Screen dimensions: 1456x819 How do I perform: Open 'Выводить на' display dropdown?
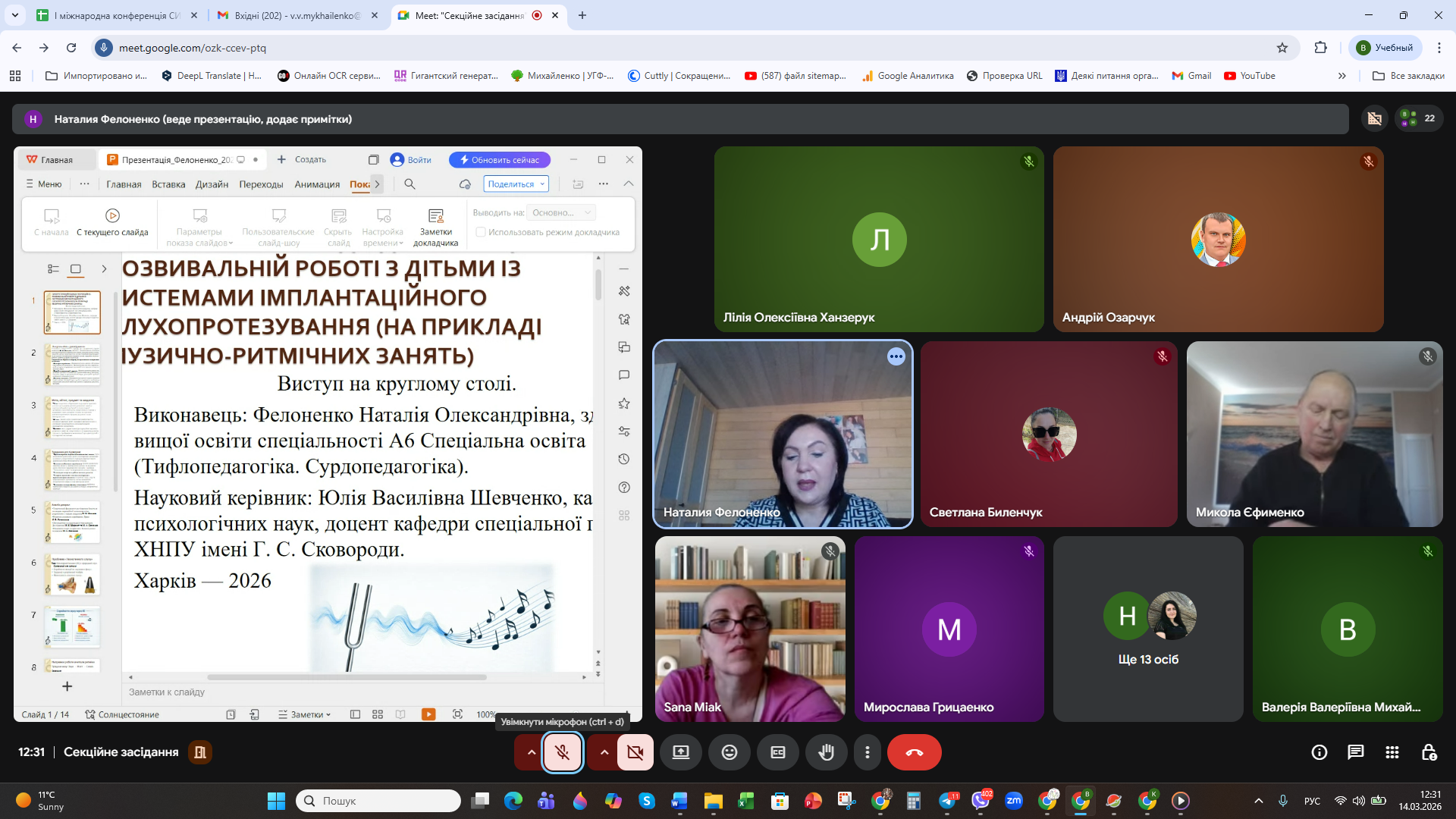click(x=560, y=212)
